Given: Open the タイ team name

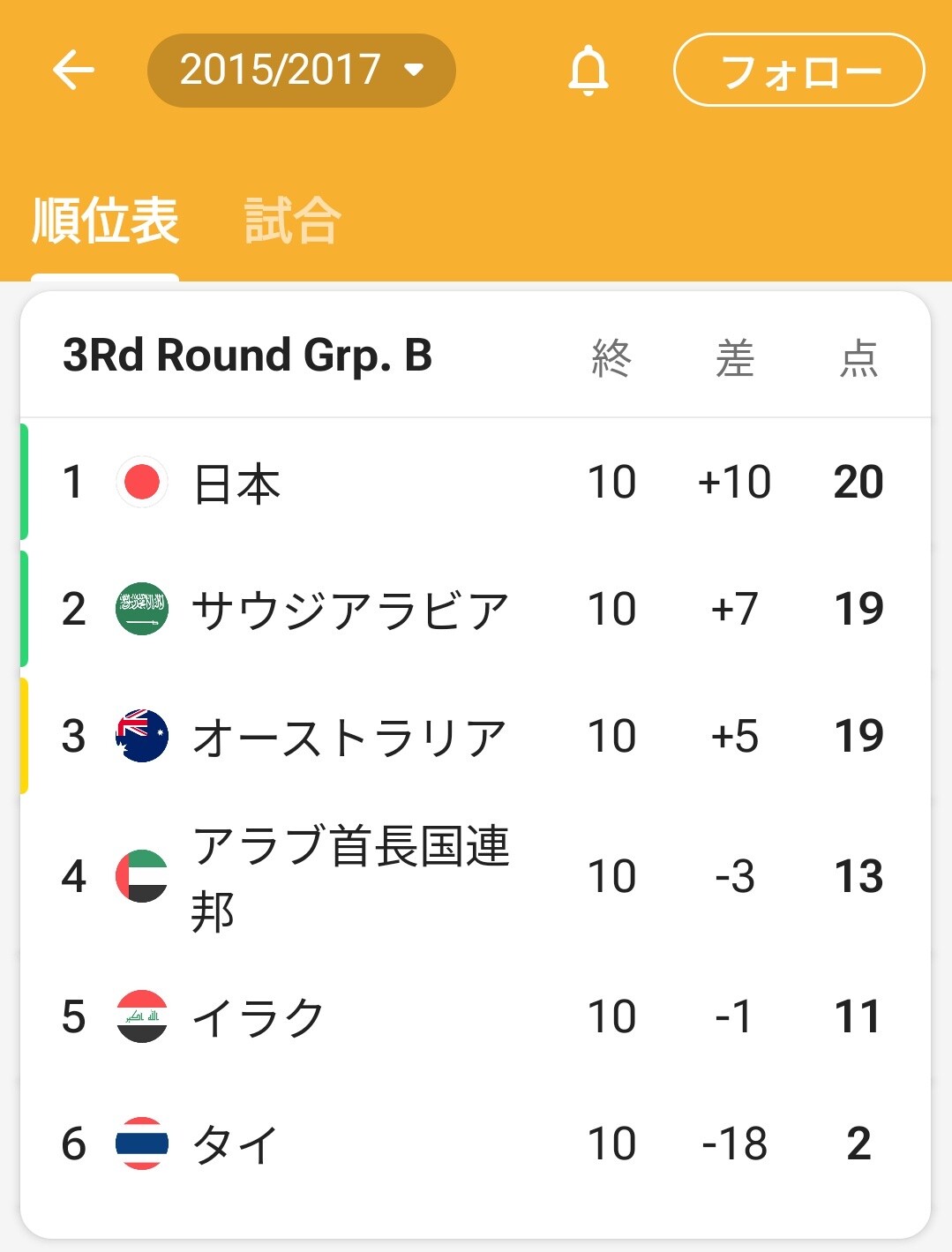Looking at the screenshot, I should coord(236,1145).
